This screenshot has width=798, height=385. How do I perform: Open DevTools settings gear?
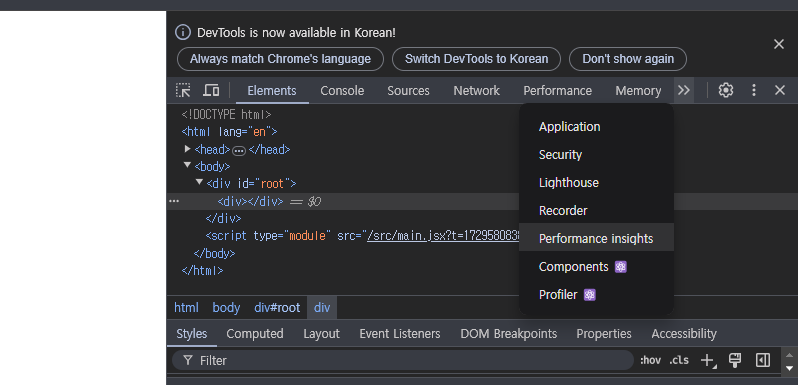click(726, 90)
